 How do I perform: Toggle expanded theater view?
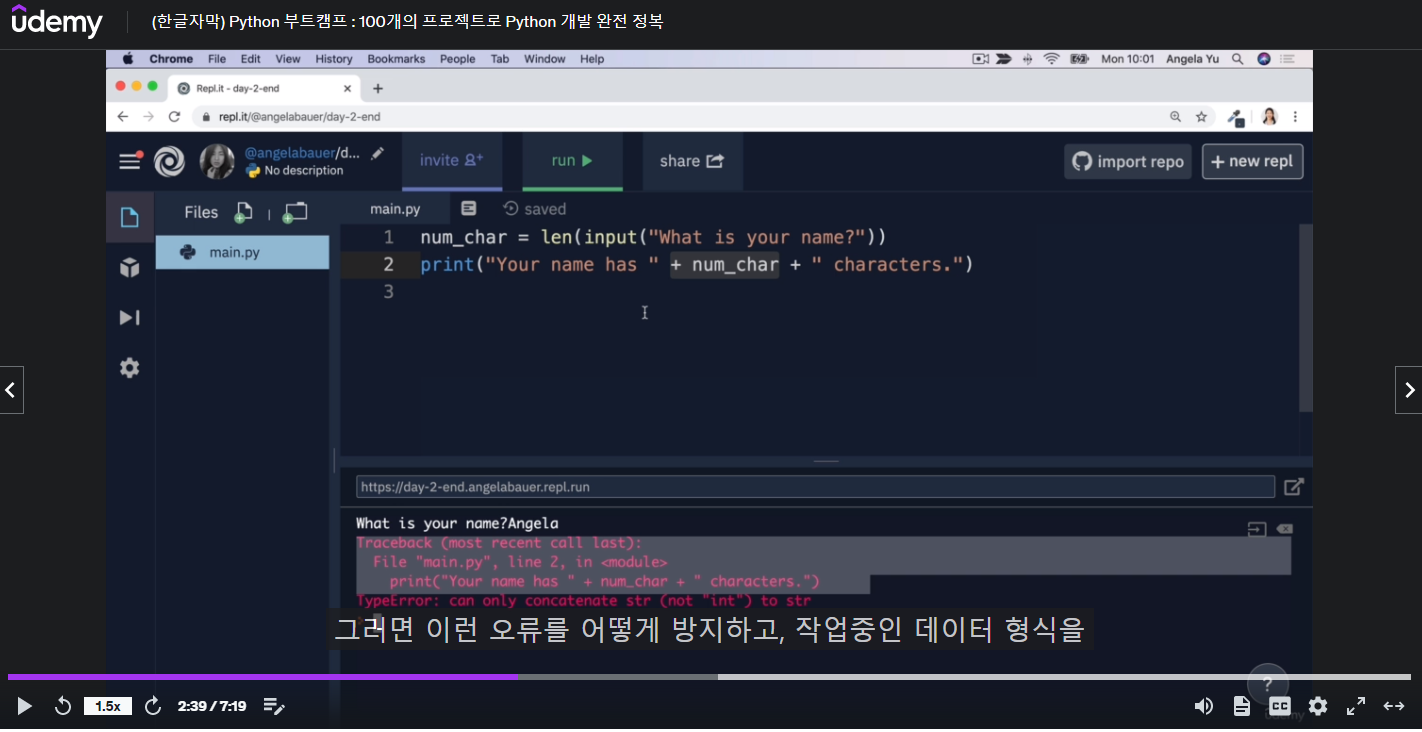point(1394,706)
